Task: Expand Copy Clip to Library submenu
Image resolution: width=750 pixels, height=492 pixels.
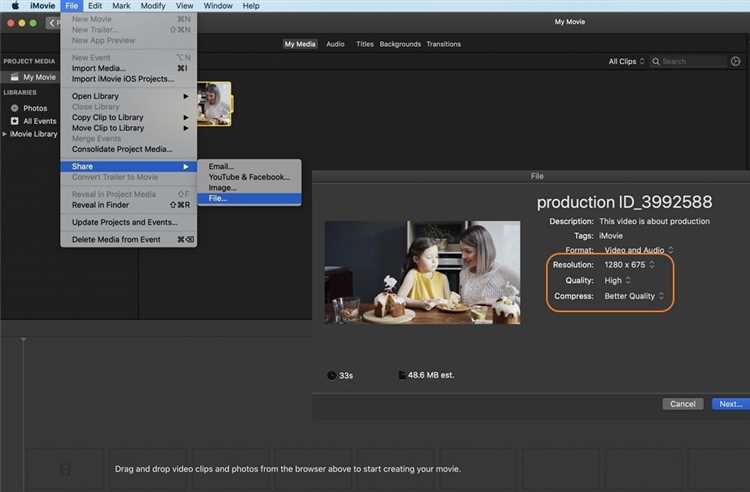Action: pos(129,117)
